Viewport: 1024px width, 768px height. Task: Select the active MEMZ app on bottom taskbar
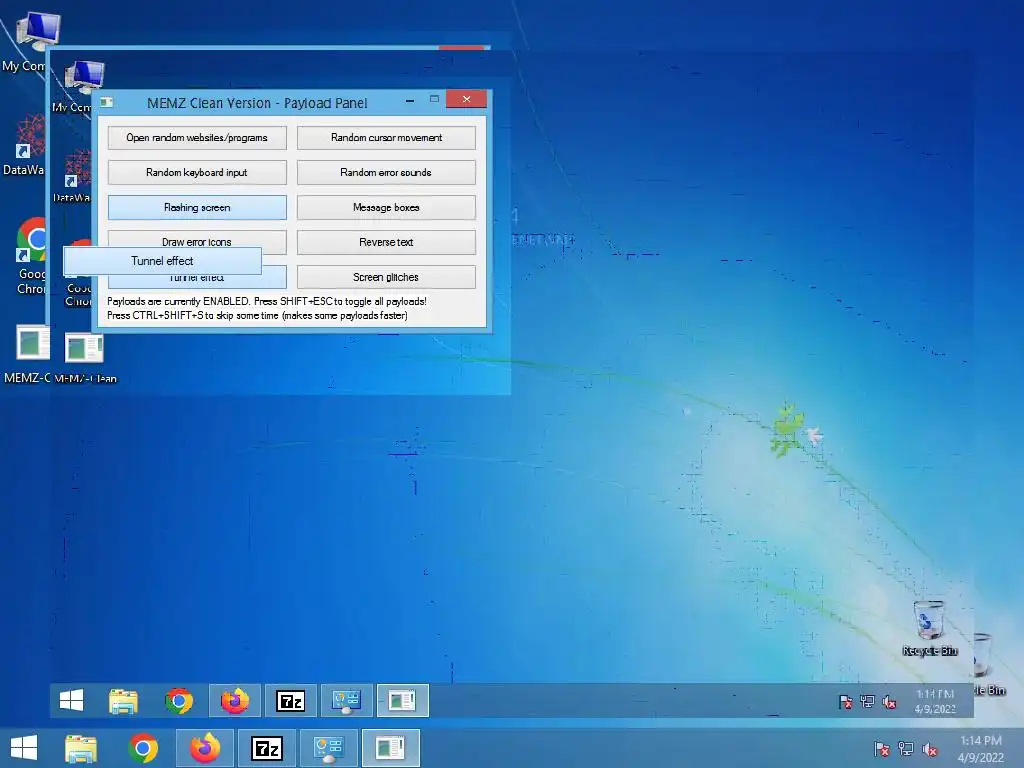(x=391, y=748)
